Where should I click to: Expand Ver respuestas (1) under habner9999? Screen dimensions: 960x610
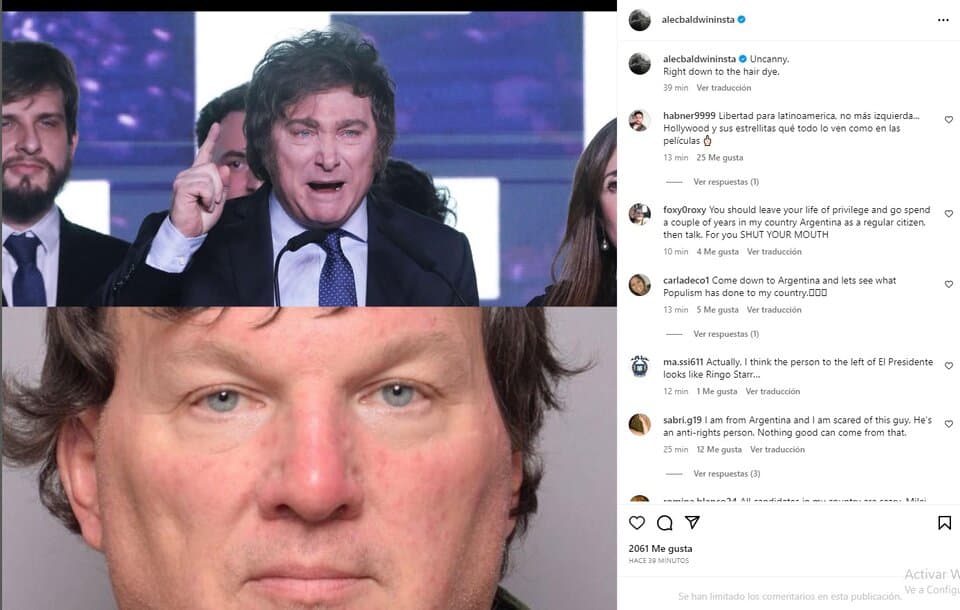(726, 182)
